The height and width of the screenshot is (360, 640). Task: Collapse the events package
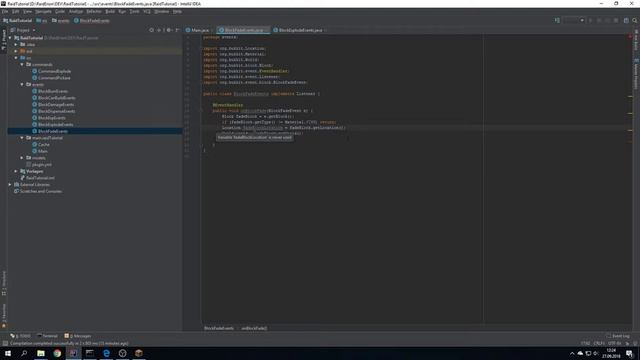click(x=22, y=84)
